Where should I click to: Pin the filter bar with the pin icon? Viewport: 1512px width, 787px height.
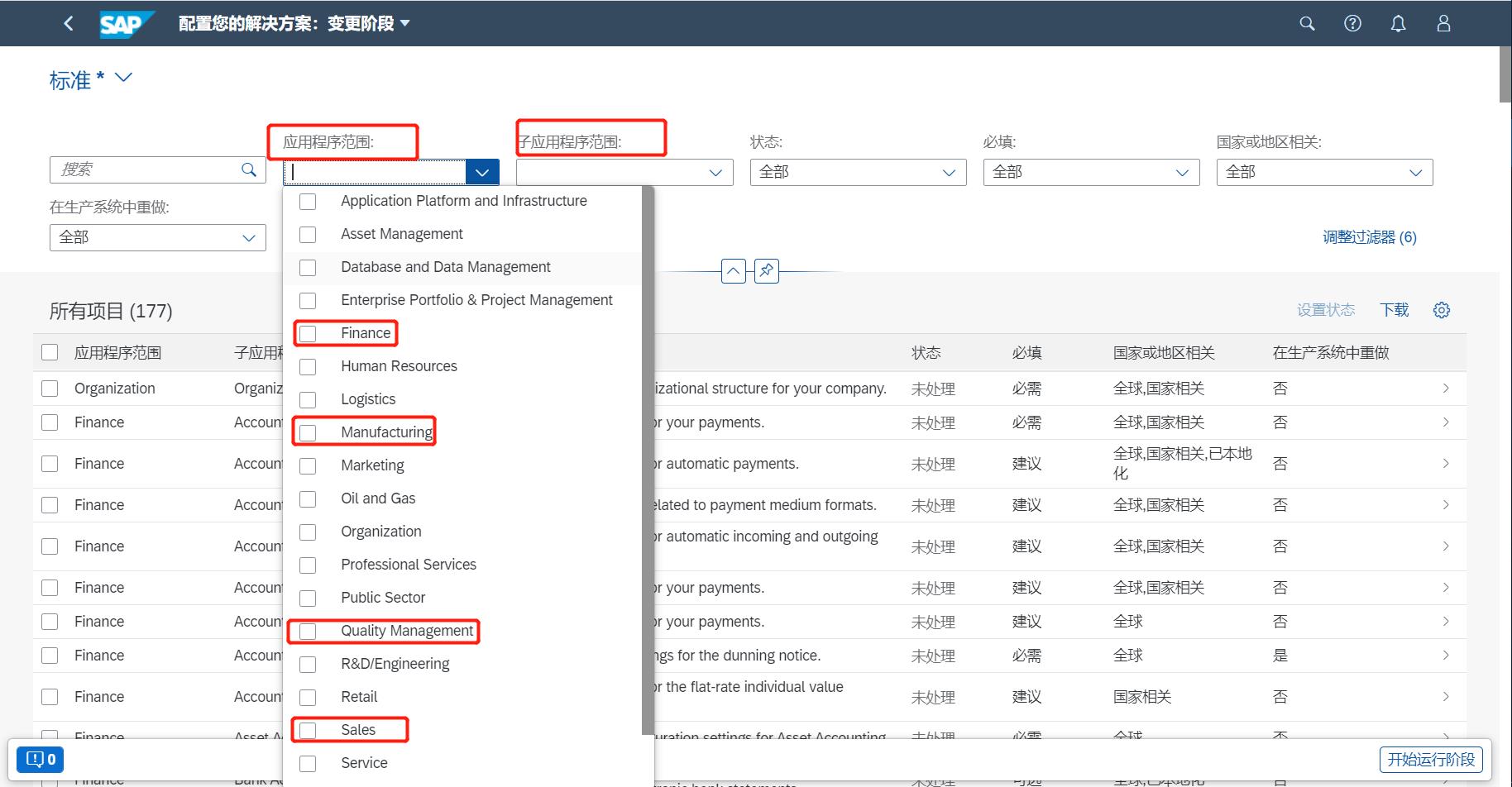pyautogui.click(x=766, y=270)
